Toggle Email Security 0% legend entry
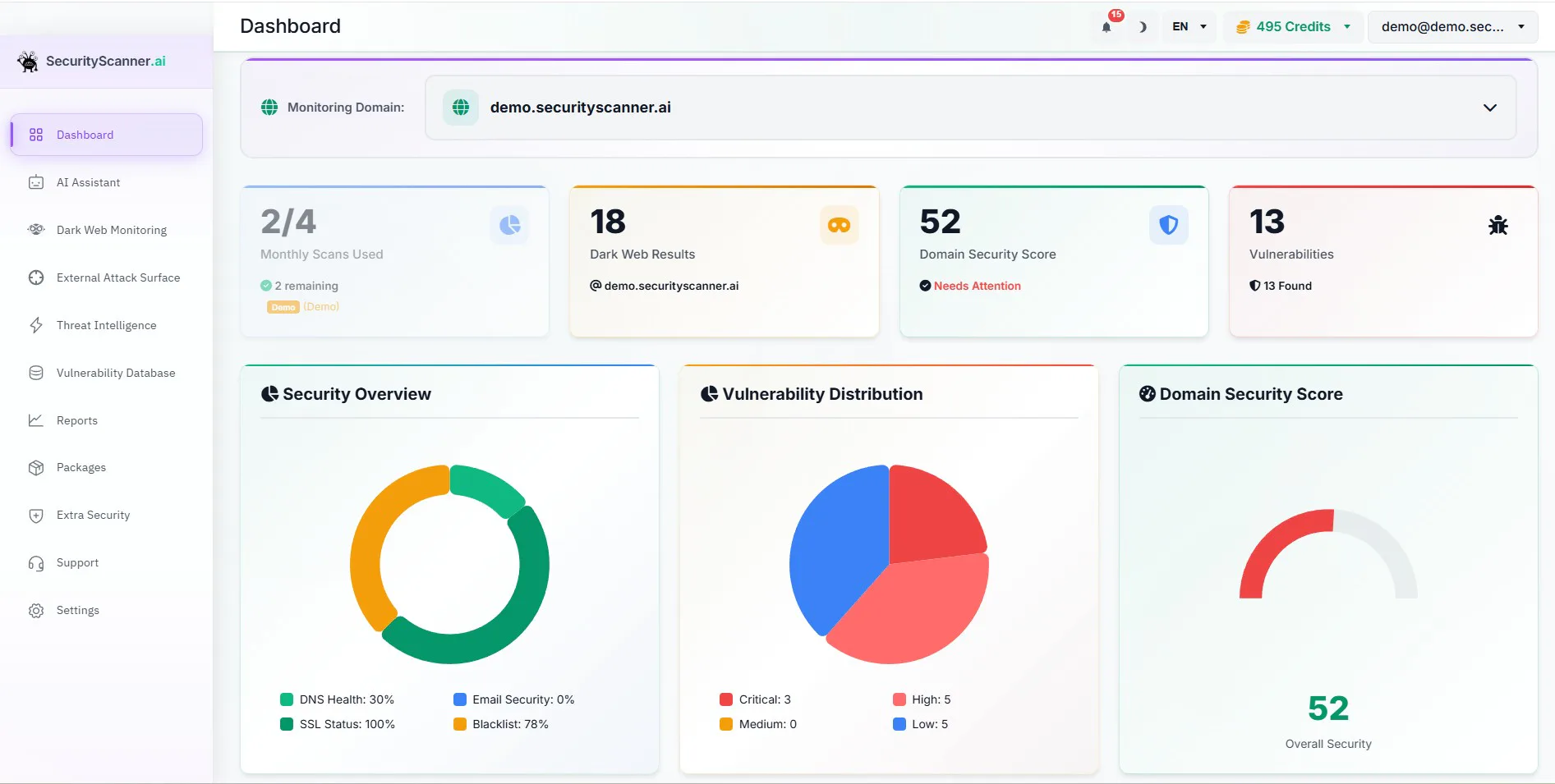Image resolution: width=1555 pixels, height=784 pixels. [514, 699]
